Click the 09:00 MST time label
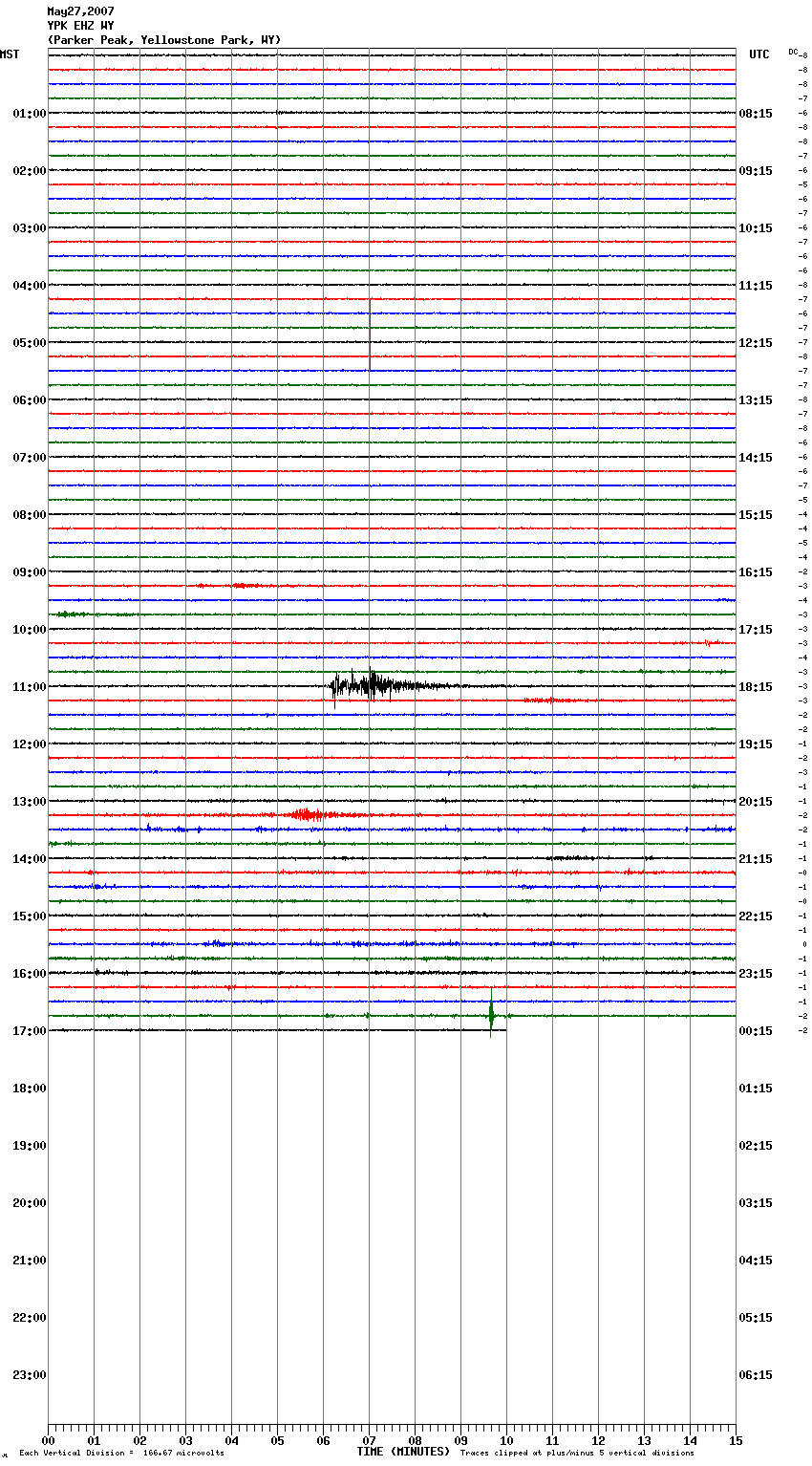812x1466 pixels. pos(30,572)
